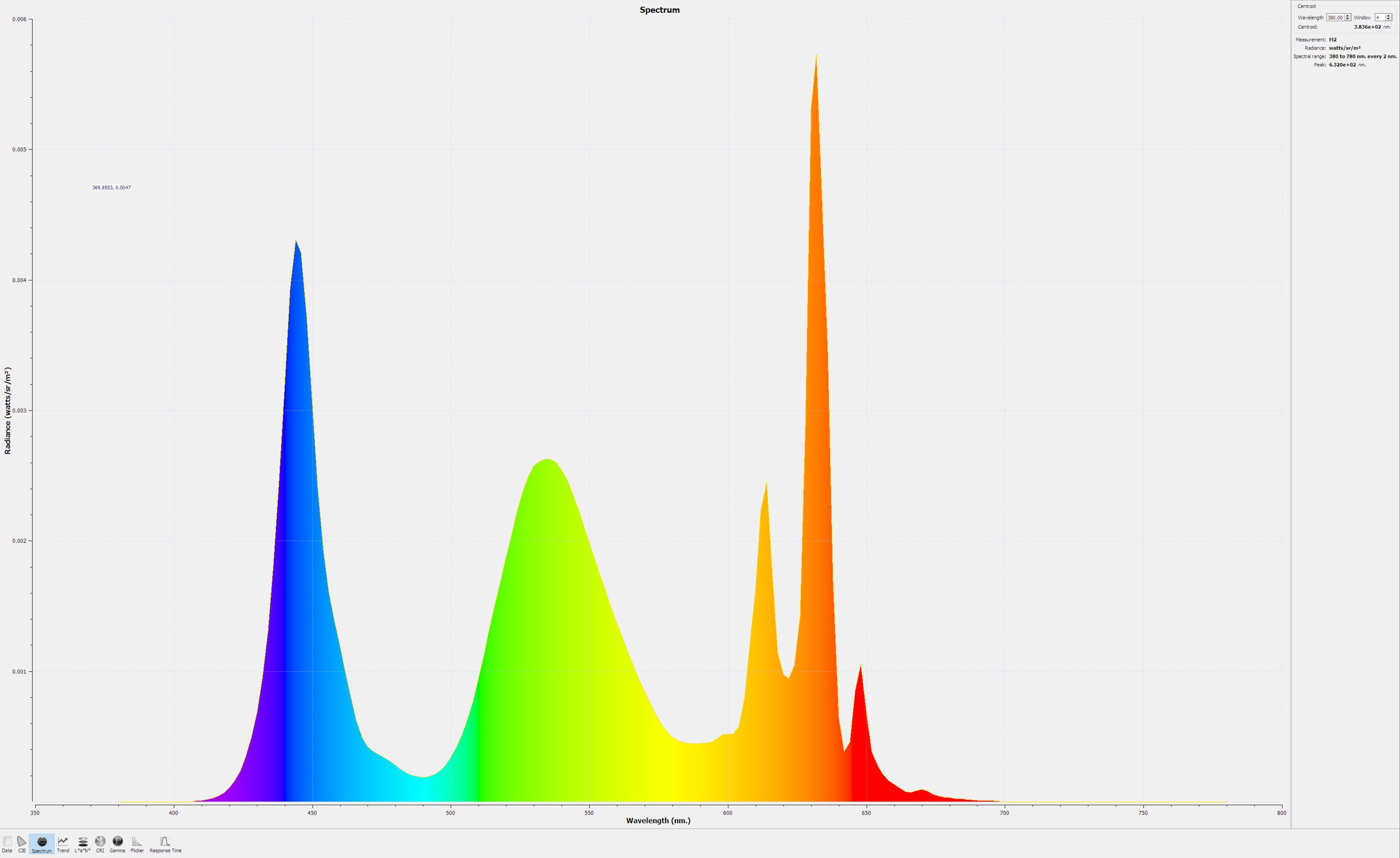Click the Spectrum chart title
Viewport: 1400px width, 858px height.
(x=659, y=9)
